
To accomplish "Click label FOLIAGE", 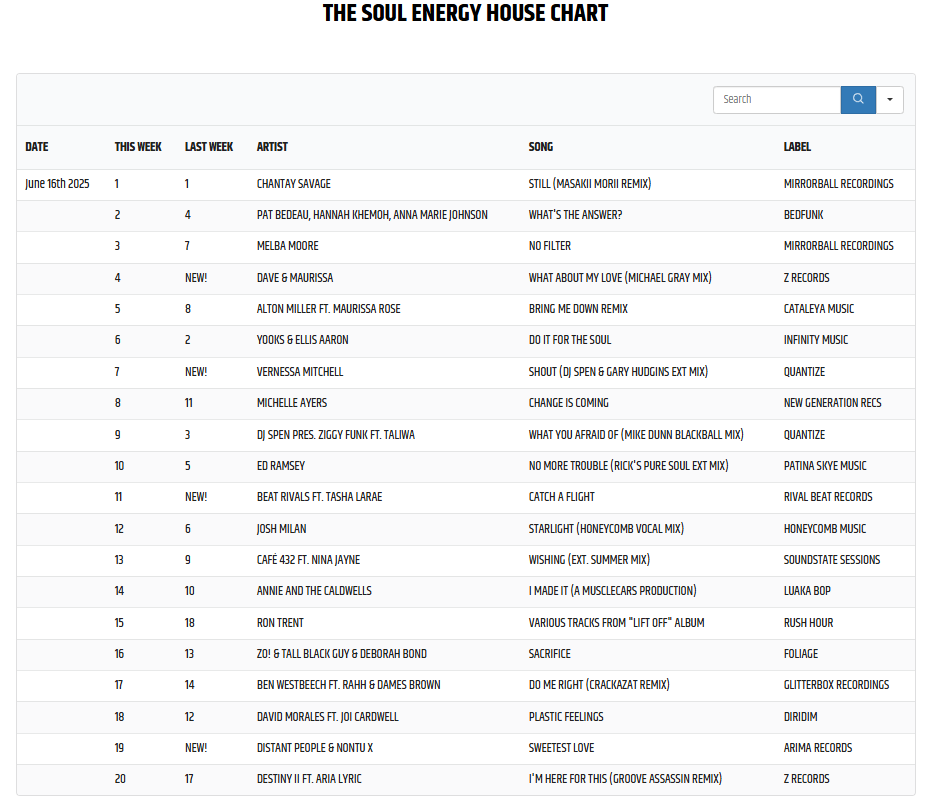I will pyautogui.click(x=800, y=654).
